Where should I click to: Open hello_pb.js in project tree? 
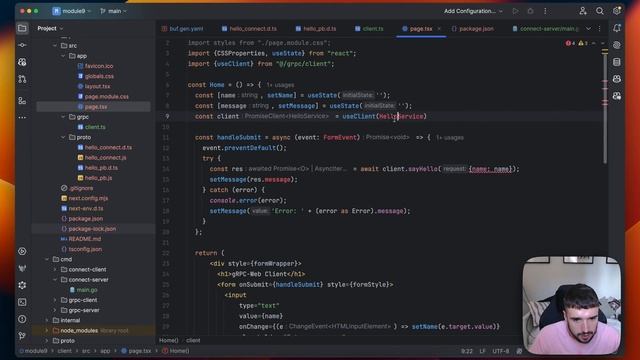click(95, 178)
